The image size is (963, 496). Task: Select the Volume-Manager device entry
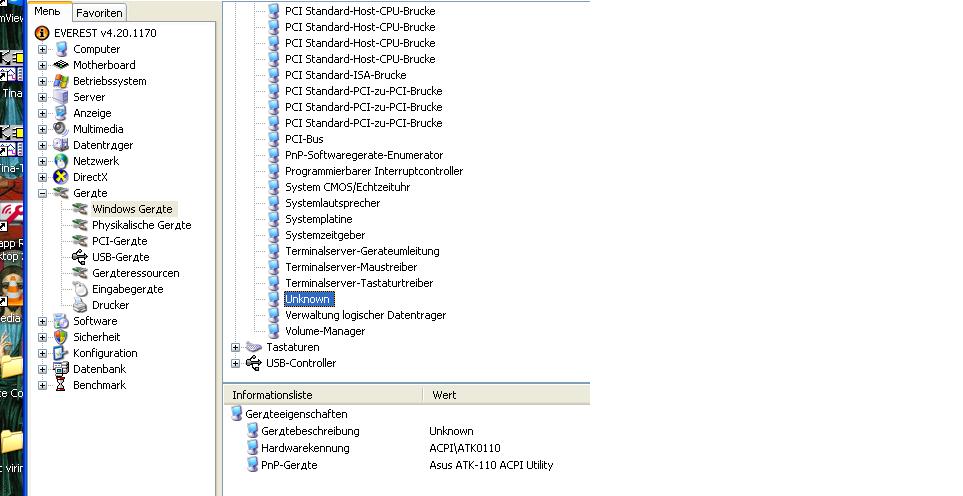pyautogui.click(x=324, y=331)
